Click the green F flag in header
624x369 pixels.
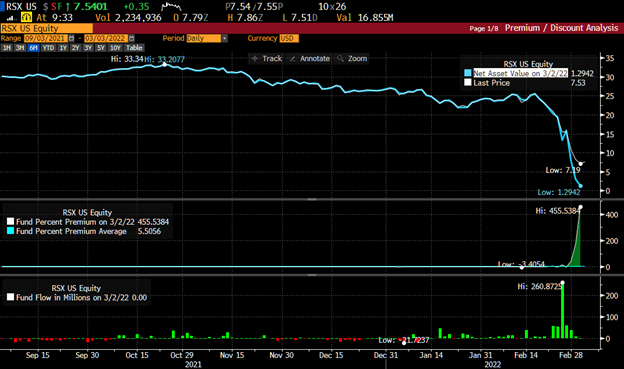60,6
